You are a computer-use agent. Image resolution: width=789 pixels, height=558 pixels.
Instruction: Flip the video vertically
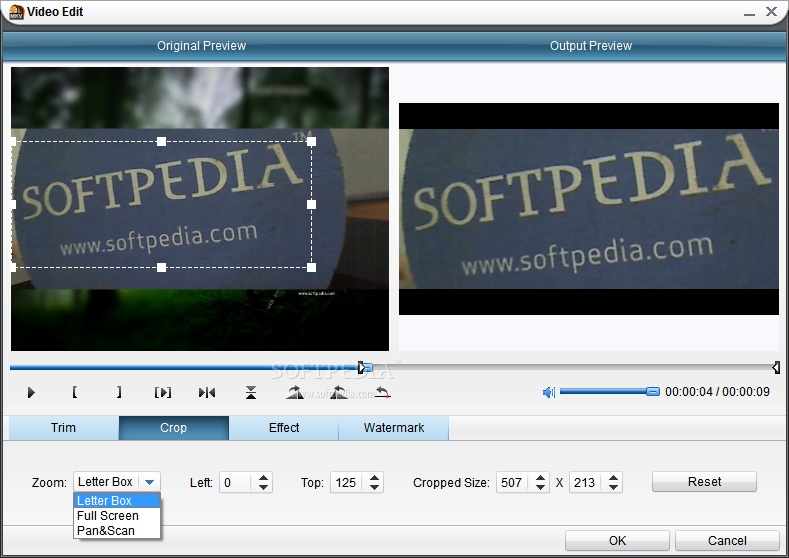point(251,392)
